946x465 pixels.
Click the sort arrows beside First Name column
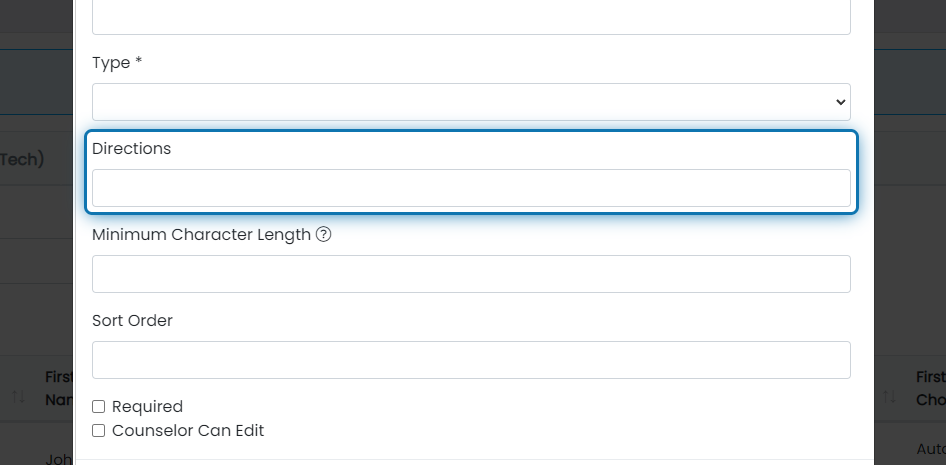[18, 396]
